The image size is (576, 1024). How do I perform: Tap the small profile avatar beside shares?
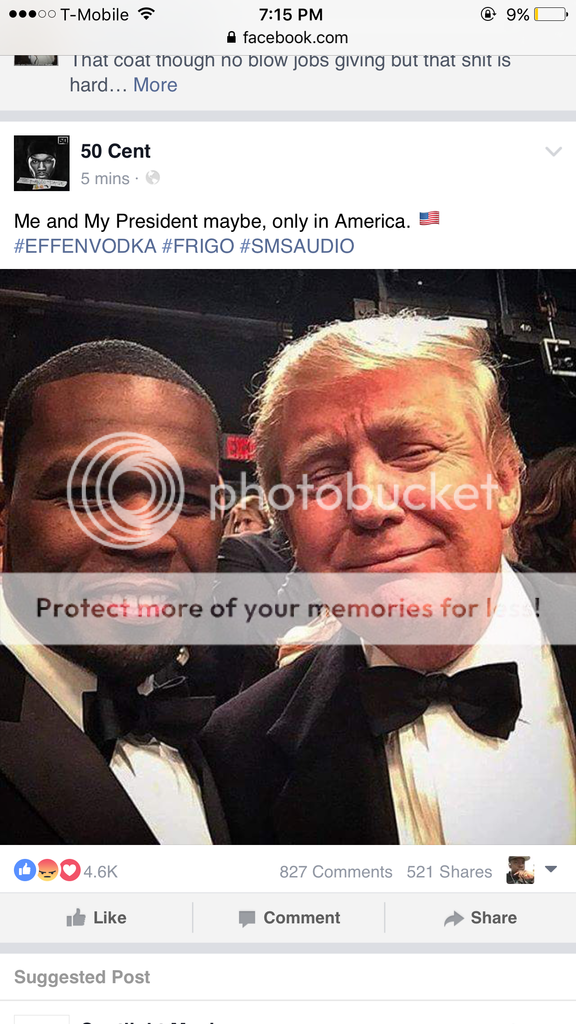click(x=520, y=870)
